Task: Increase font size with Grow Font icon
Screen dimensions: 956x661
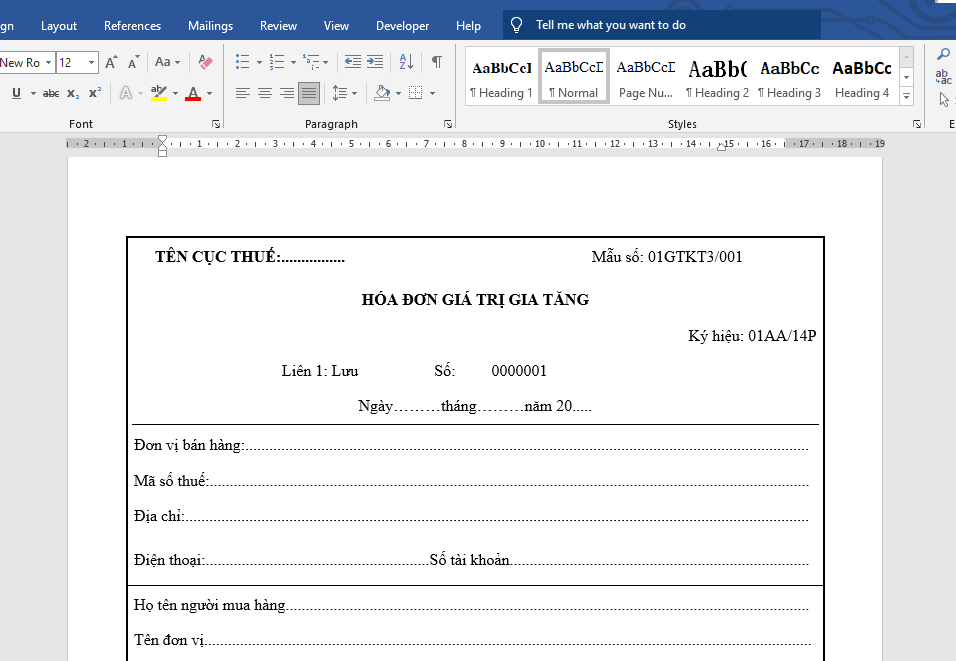Action: [111, 62]
